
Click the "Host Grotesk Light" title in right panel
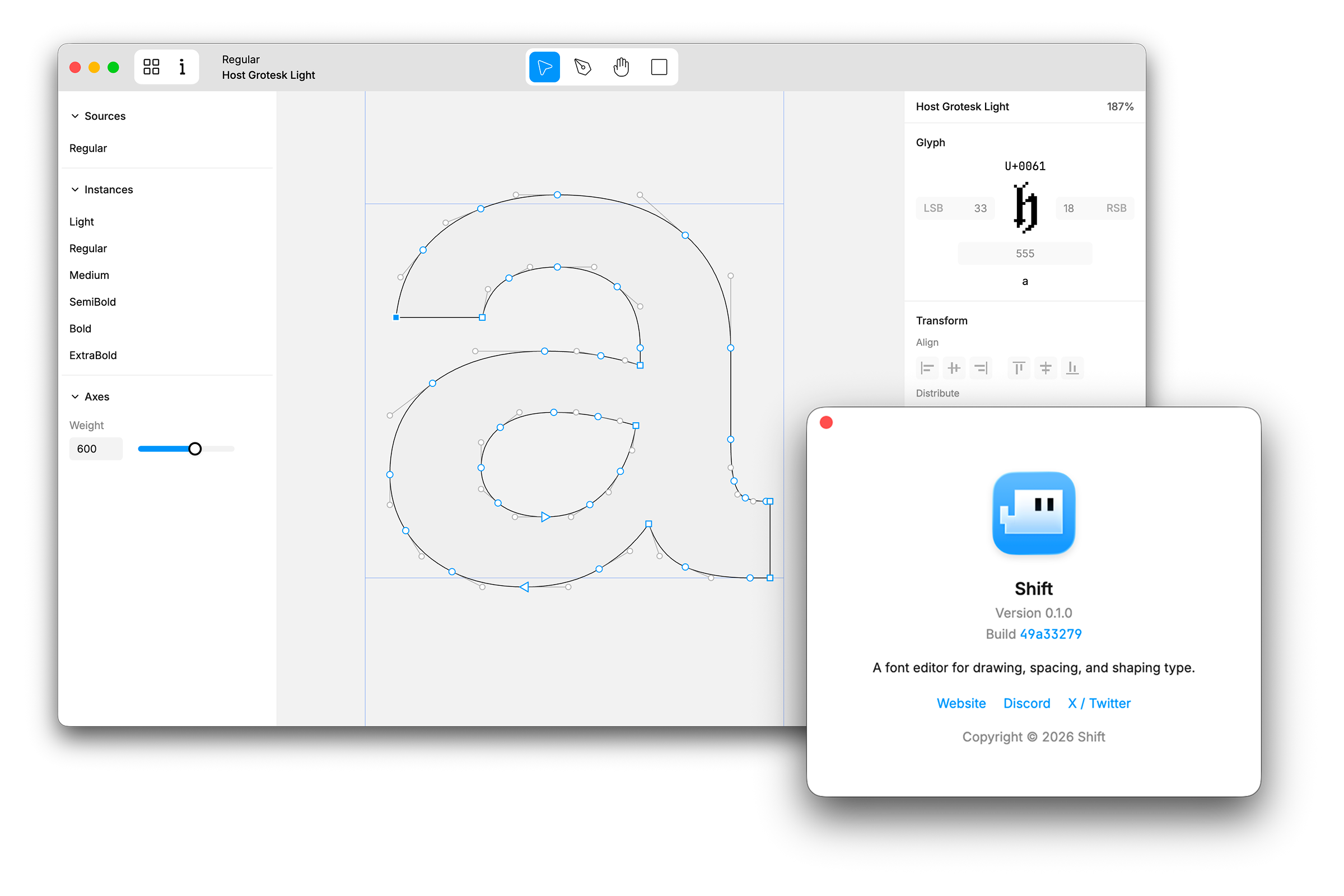tap(962, 107)
